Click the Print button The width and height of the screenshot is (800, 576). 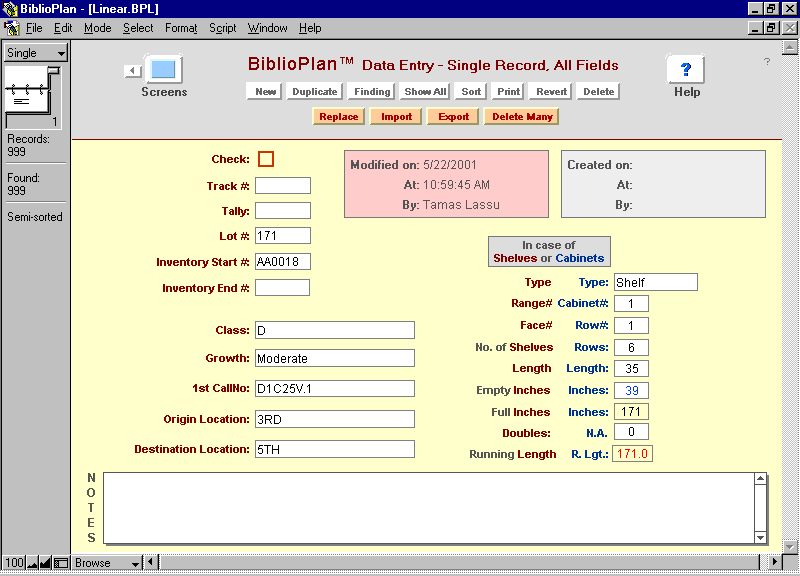[x=508, y=91]
